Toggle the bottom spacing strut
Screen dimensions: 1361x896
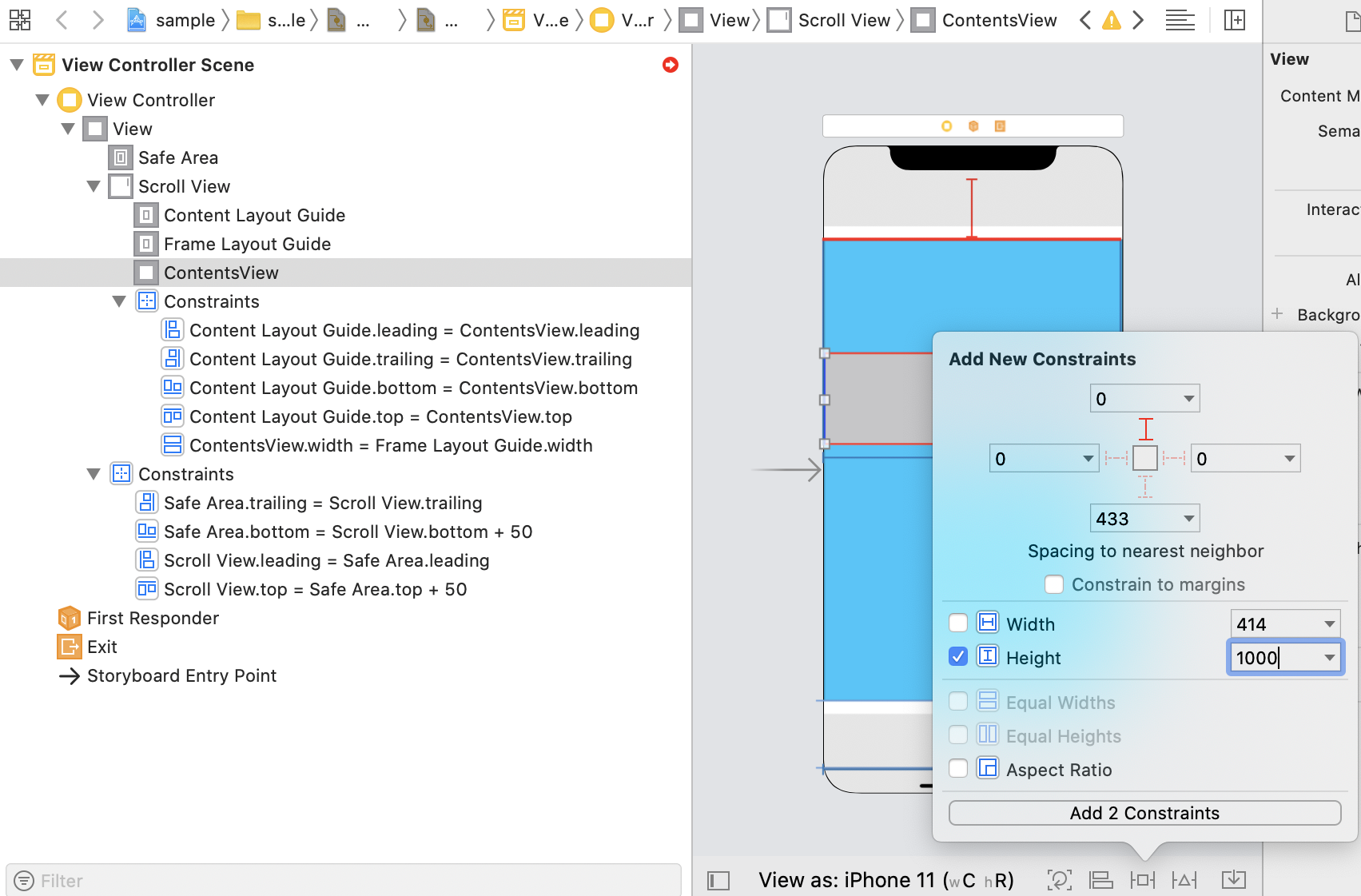(1145, 487)
